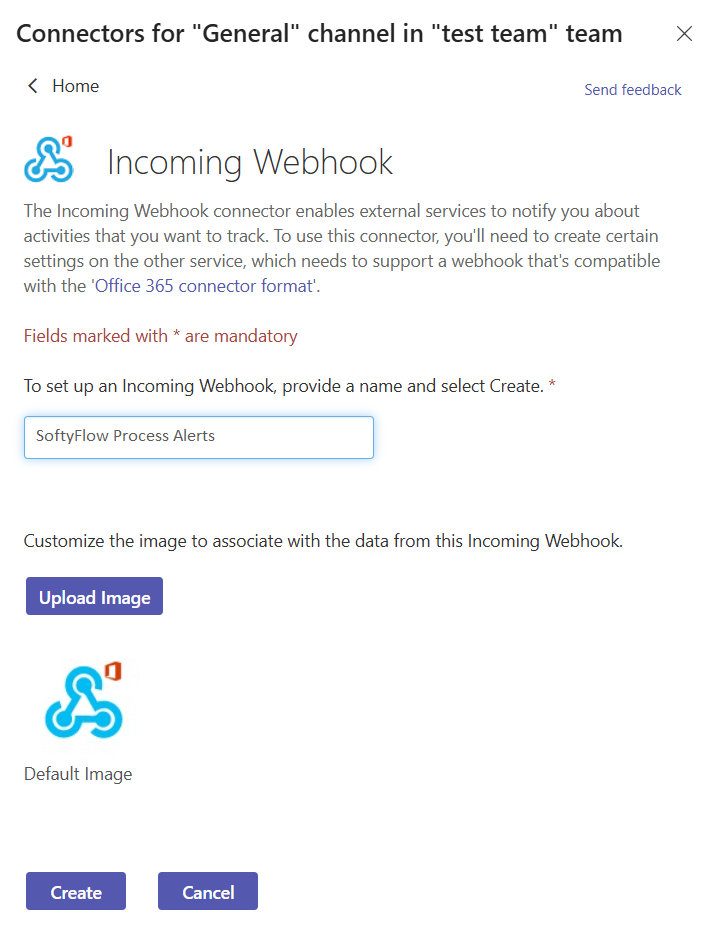Go back to the Home page

75,86
